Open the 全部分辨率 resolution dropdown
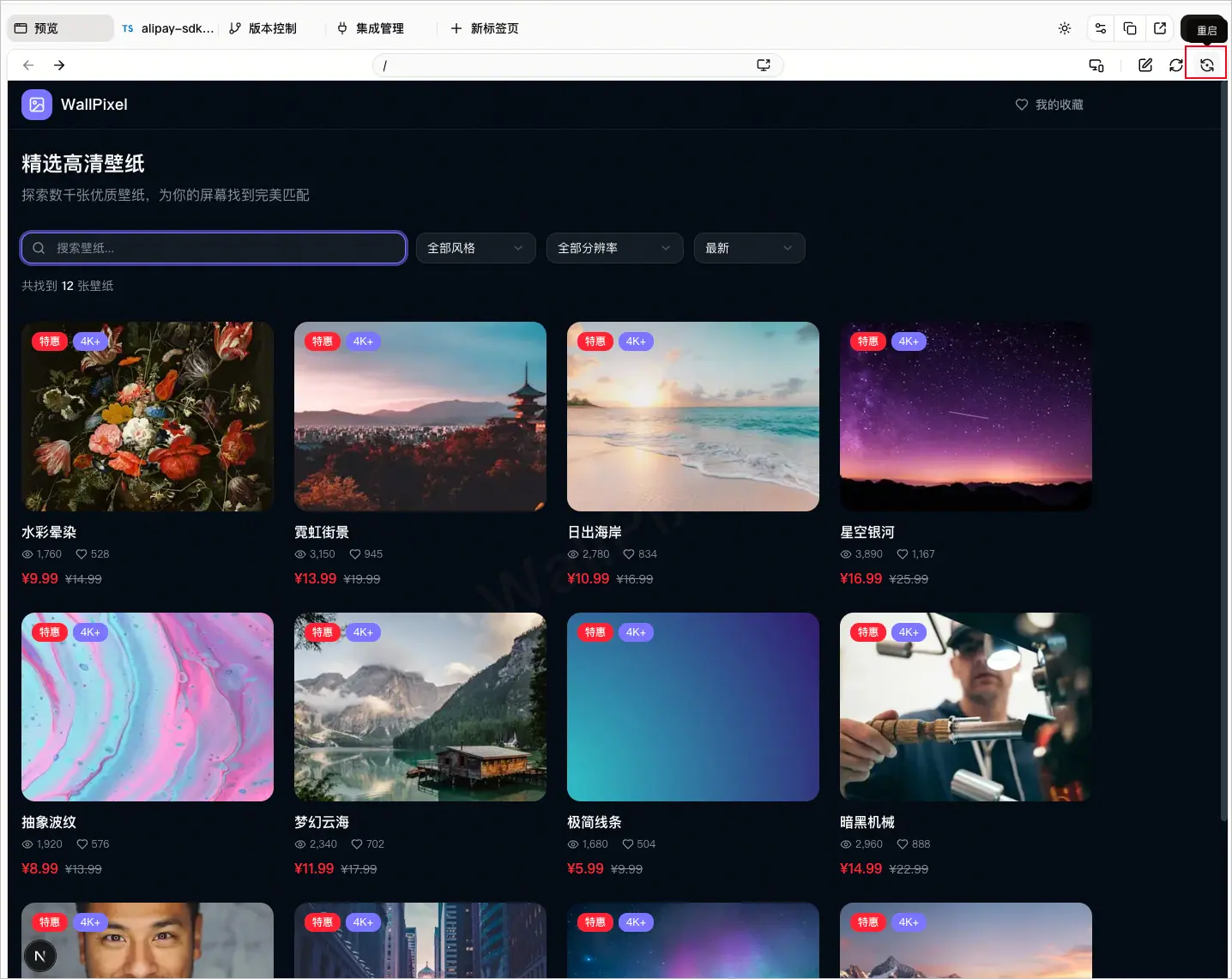The height and width of the screenshot is (979, 1232). click(614, 248)
